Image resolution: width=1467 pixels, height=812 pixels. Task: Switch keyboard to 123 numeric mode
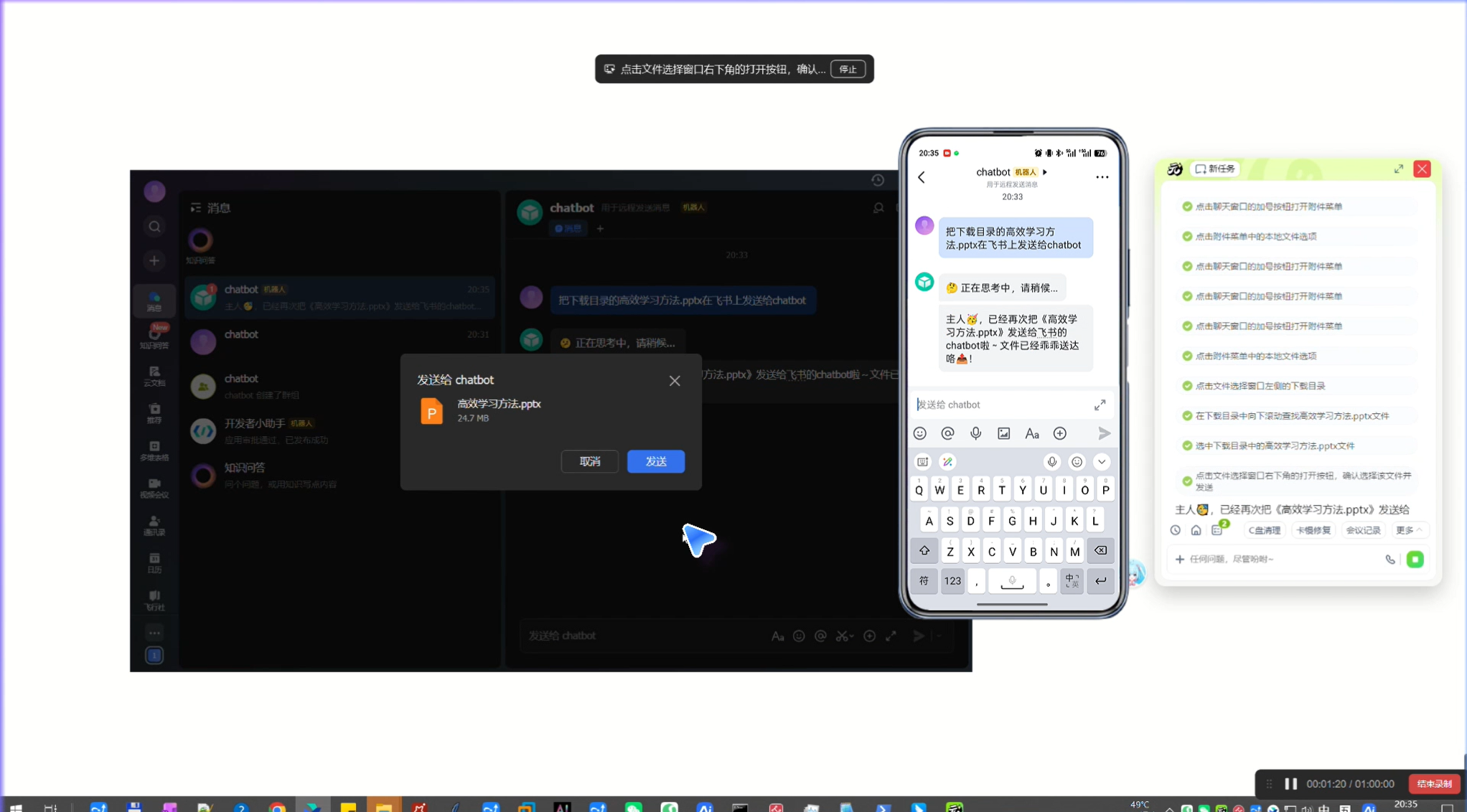point(952,581)
